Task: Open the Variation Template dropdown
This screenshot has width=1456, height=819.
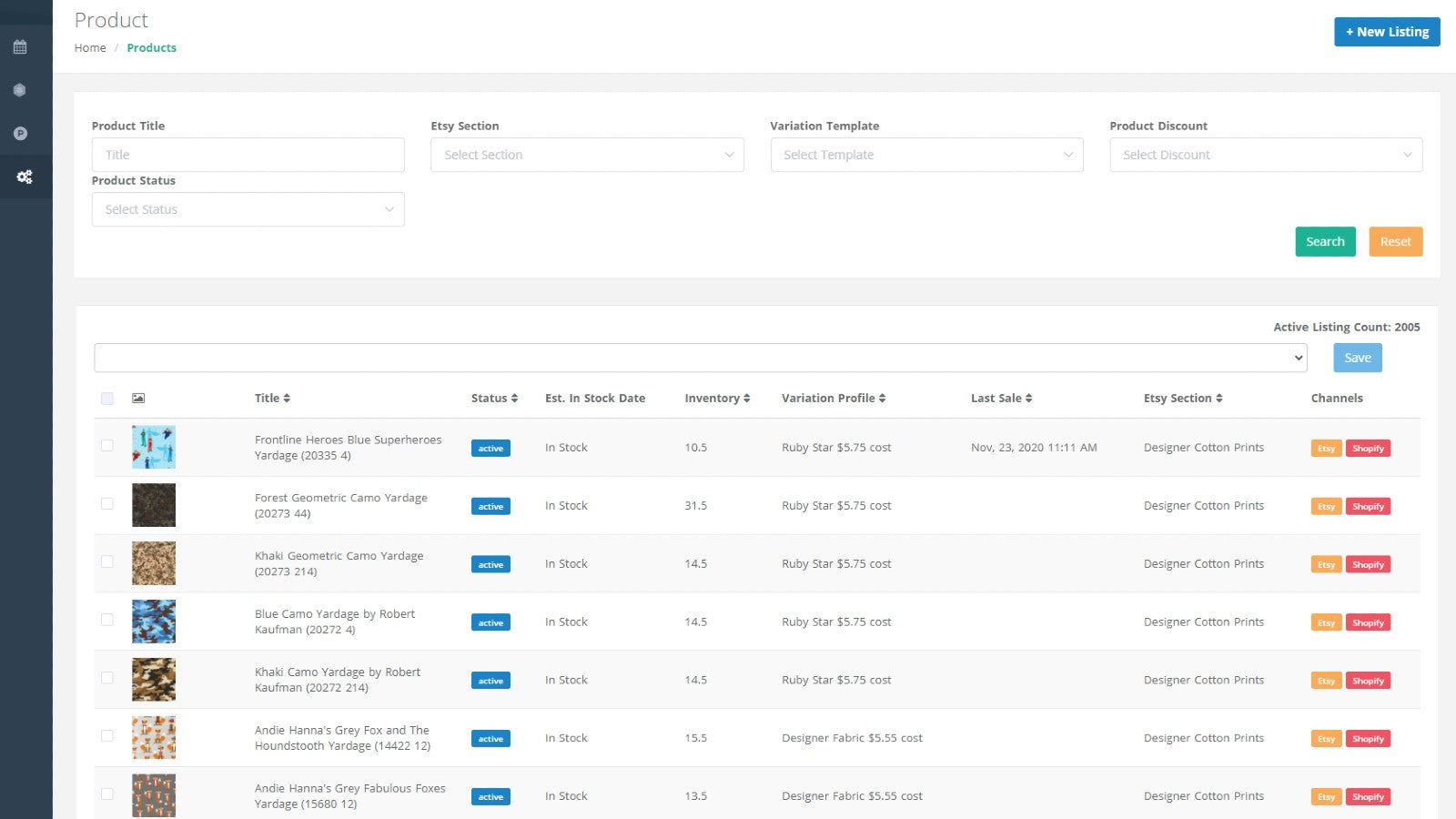Action: coord(926,155)
